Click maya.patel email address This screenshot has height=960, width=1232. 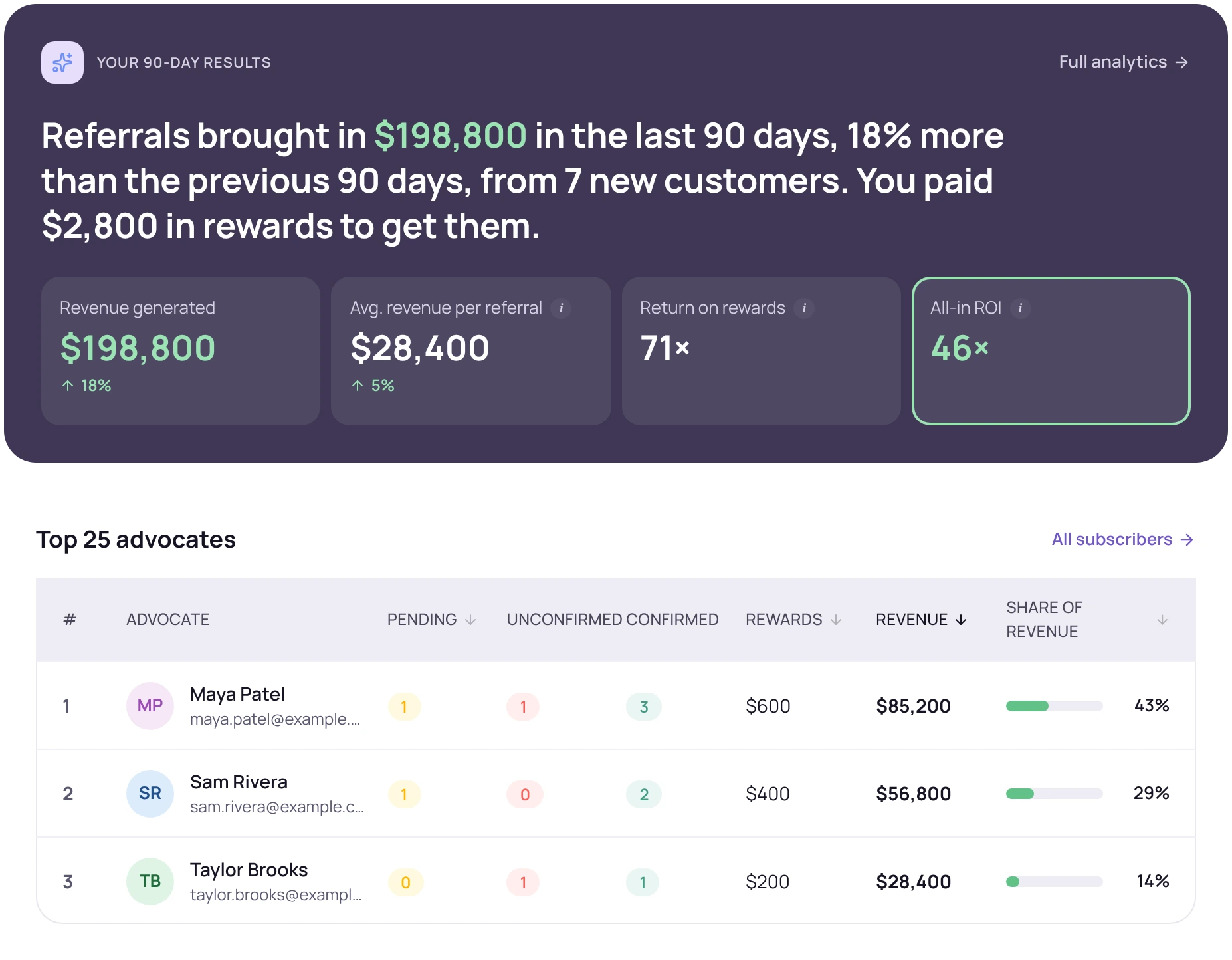pos(275,719)
